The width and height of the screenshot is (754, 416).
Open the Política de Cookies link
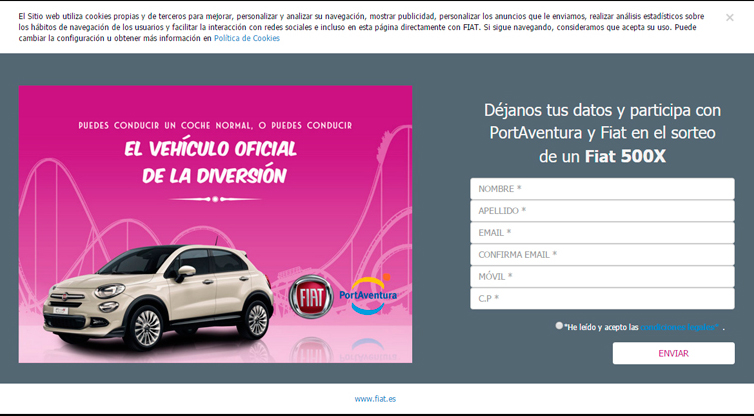(246, 38)
